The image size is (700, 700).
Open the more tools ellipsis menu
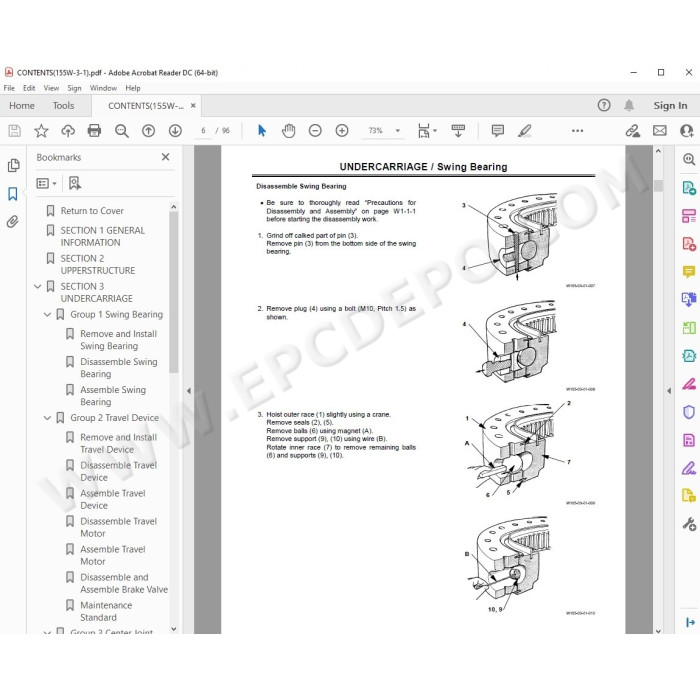[x=577, y=131]
